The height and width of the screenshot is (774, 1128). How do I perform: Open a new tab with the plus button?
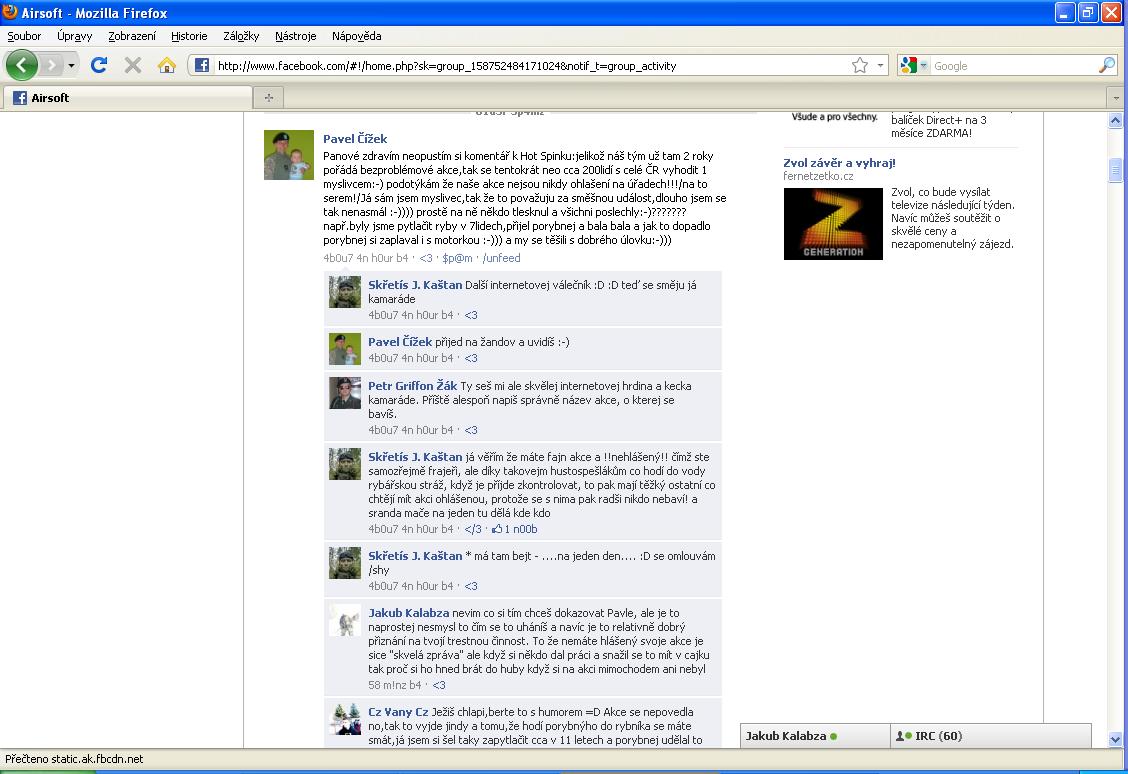click(x=268, y=97)
